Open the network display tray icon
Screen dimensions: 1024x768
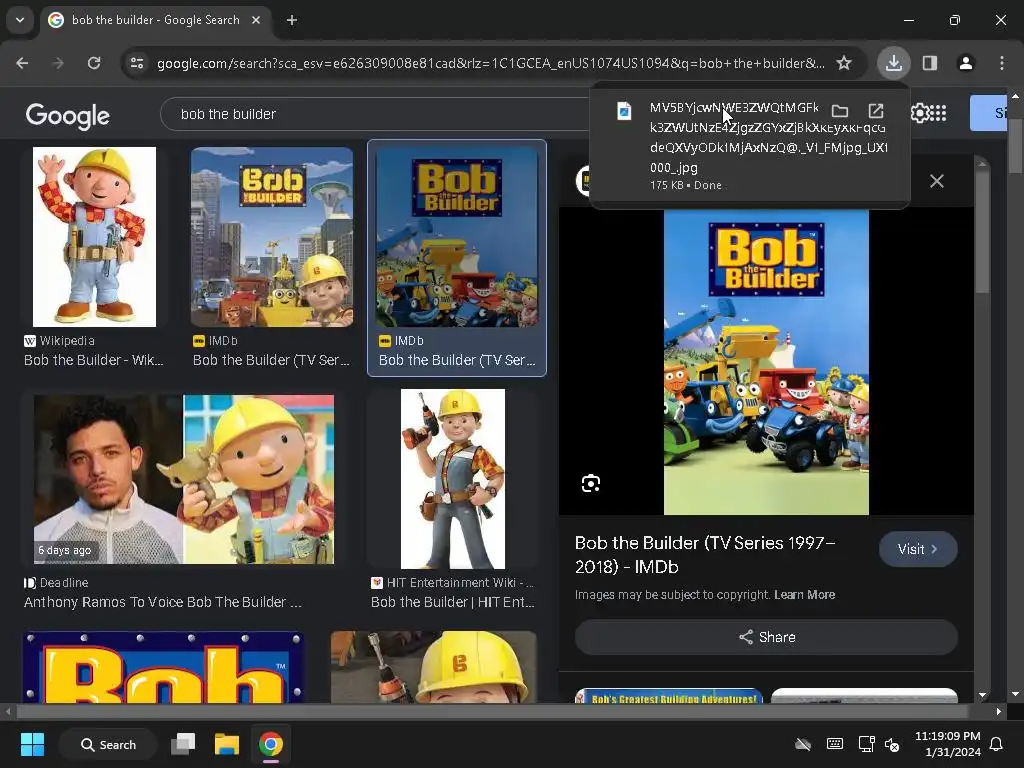point(867,744)
